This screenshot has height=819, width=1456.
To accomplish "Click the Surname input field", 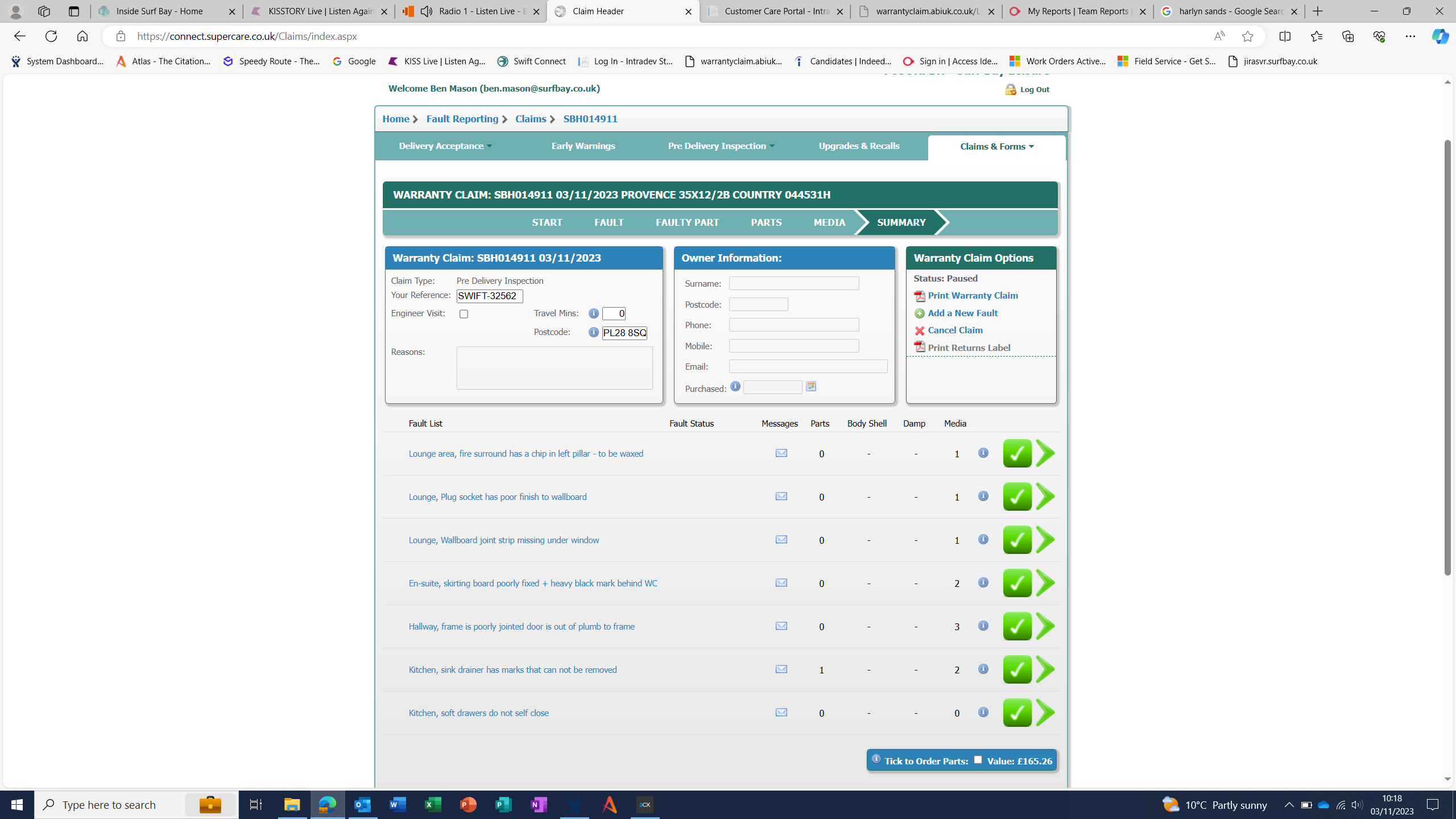I will 793,283.
